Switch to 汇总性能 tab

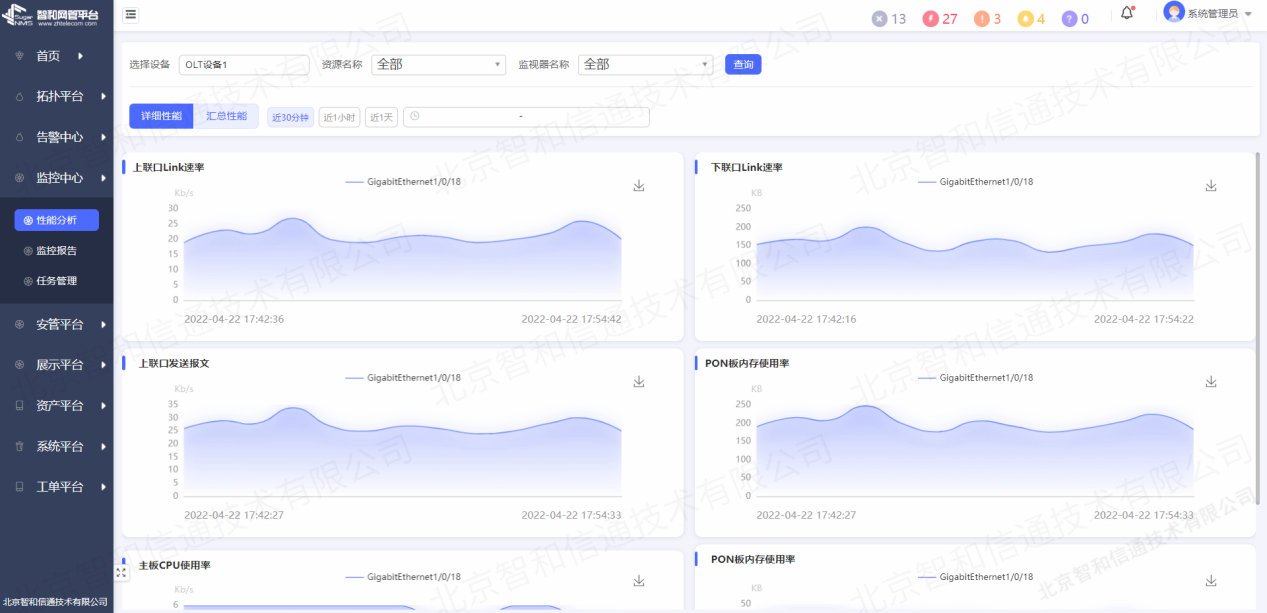click(x=226, y=116)
